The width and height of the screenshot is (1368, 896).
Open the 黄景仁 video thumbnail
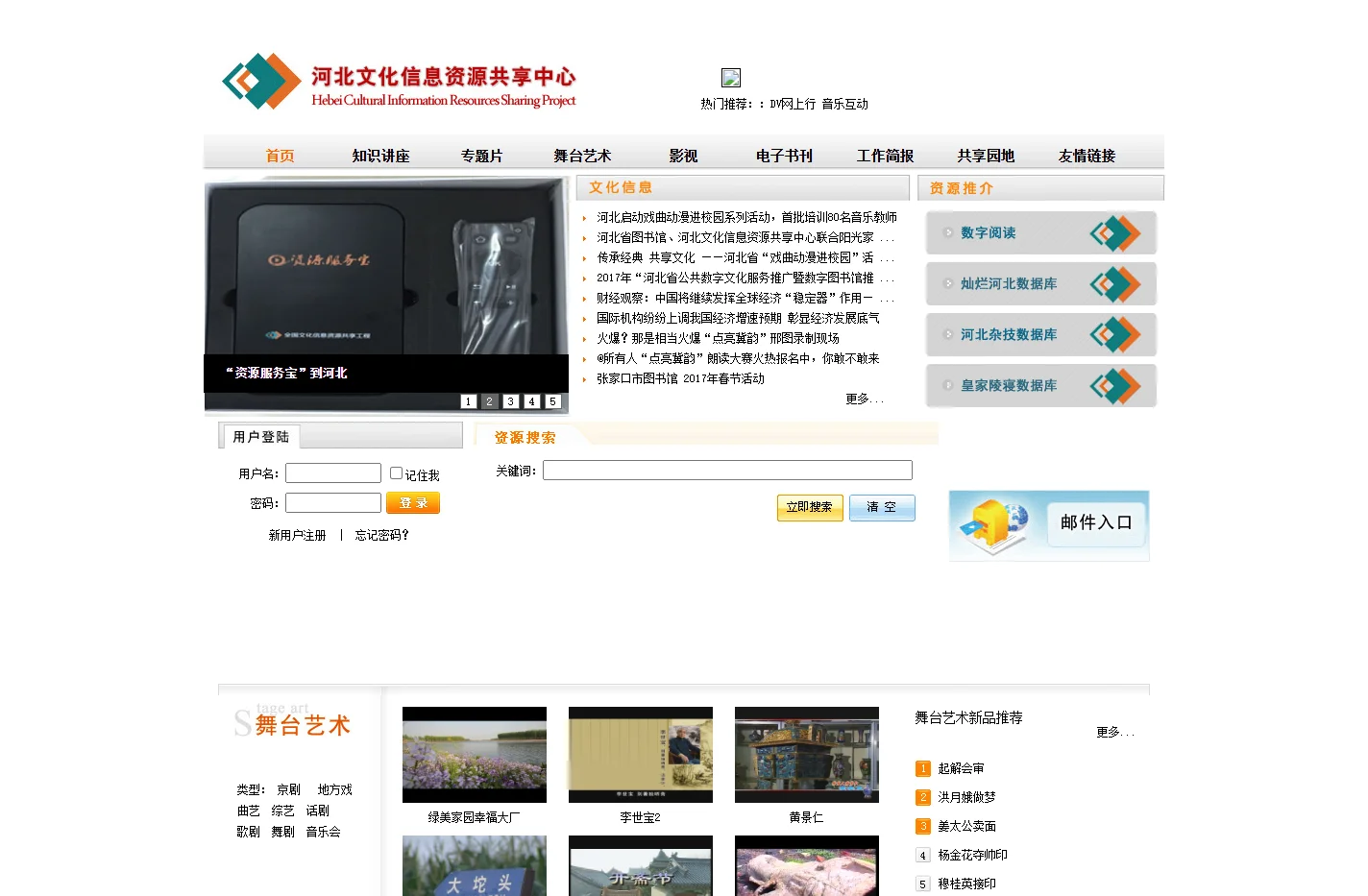point(807,755)
